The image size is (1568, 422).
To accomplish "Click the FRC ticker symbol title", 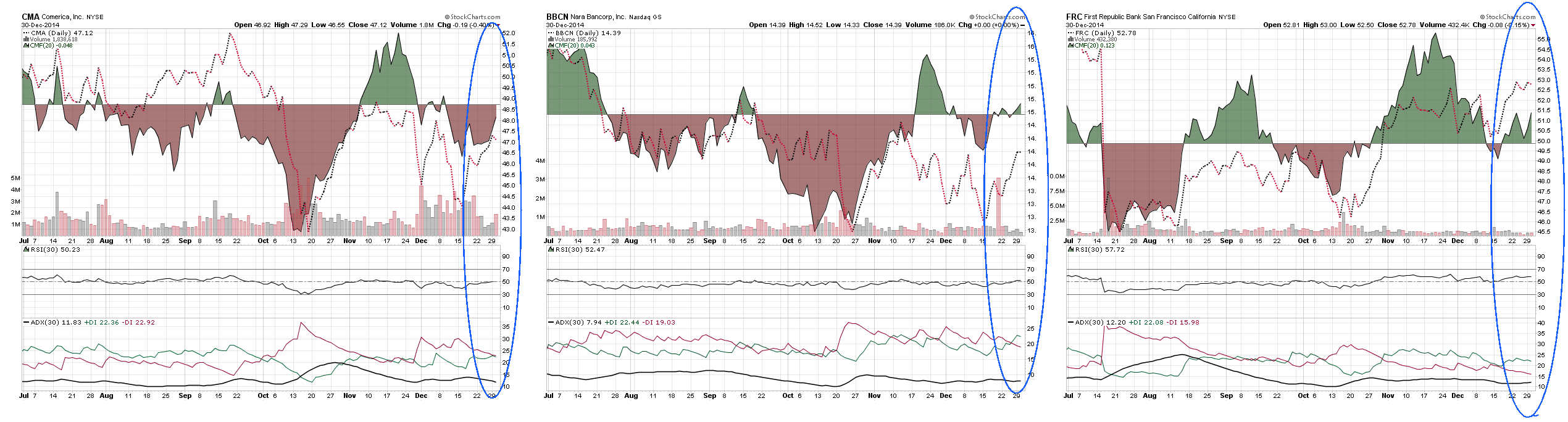I will coord(1074,17).
